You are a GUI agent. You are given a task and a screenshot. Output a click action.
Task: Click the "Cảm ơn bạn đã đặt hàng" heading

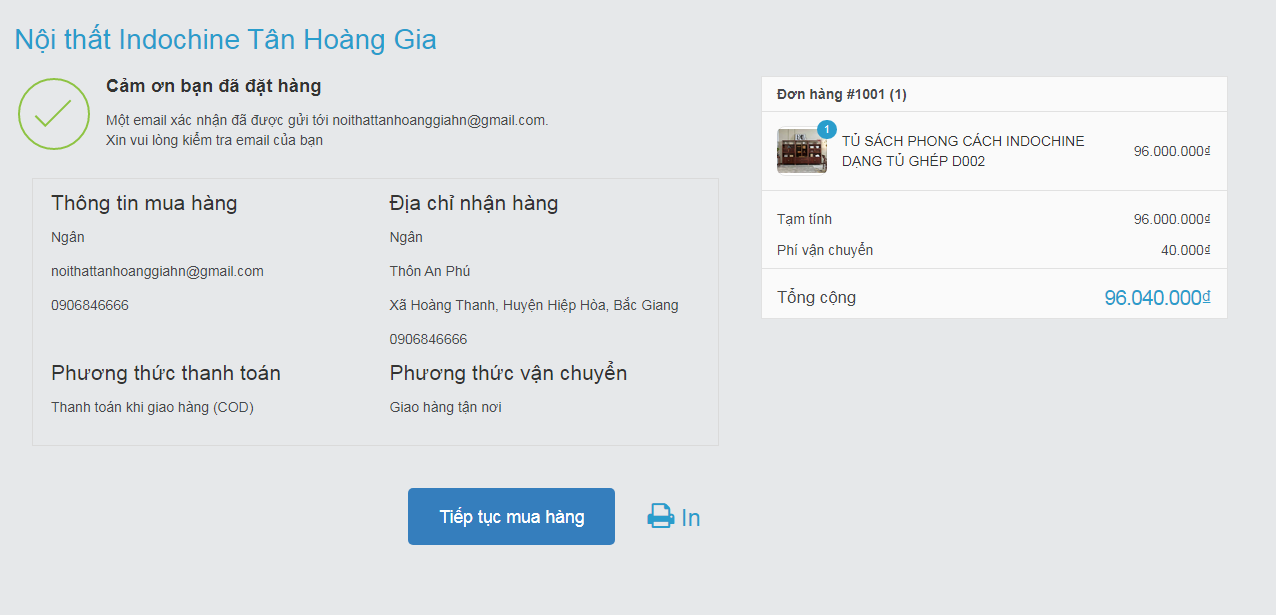(213, 87)
